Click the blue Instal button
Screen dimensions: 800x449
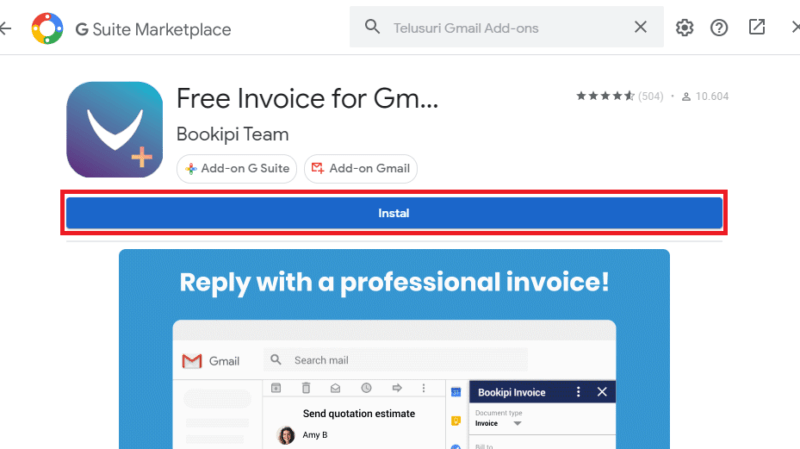click(x=394, y=213)
